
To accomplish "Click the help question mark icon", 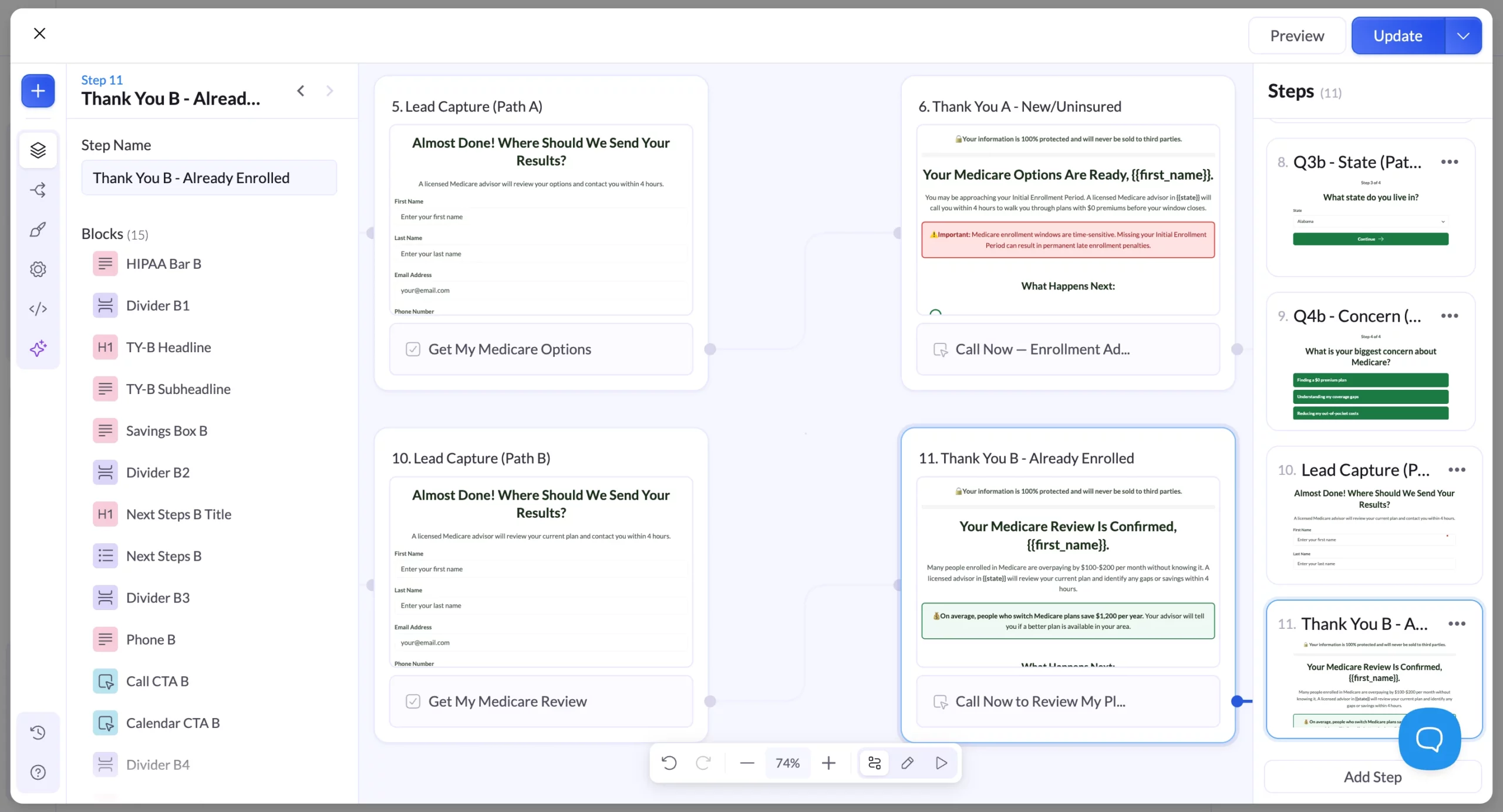I will [38, 772].
